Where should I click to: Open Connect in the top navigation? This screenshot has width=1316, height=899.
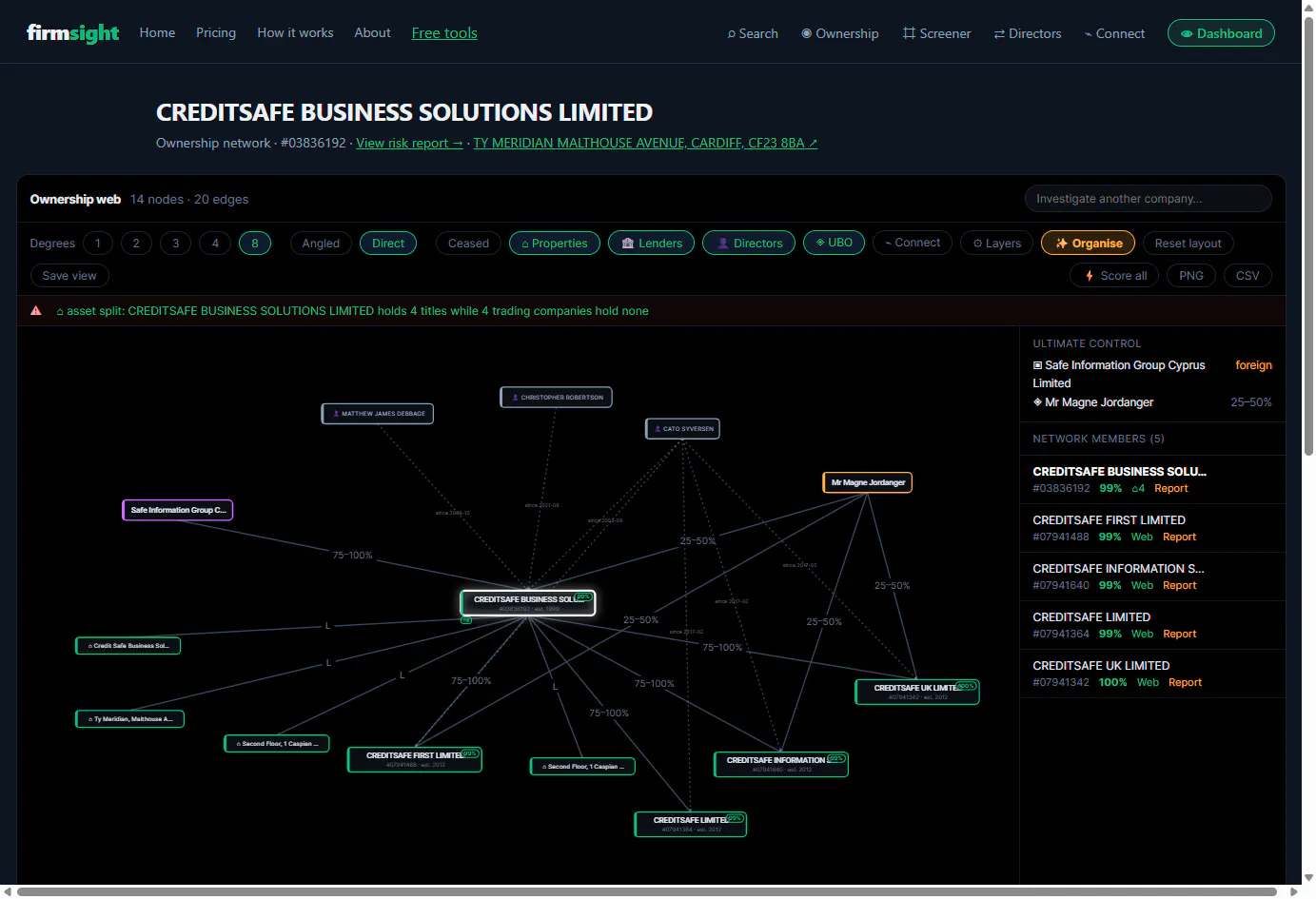click(x=1114, y=33)
